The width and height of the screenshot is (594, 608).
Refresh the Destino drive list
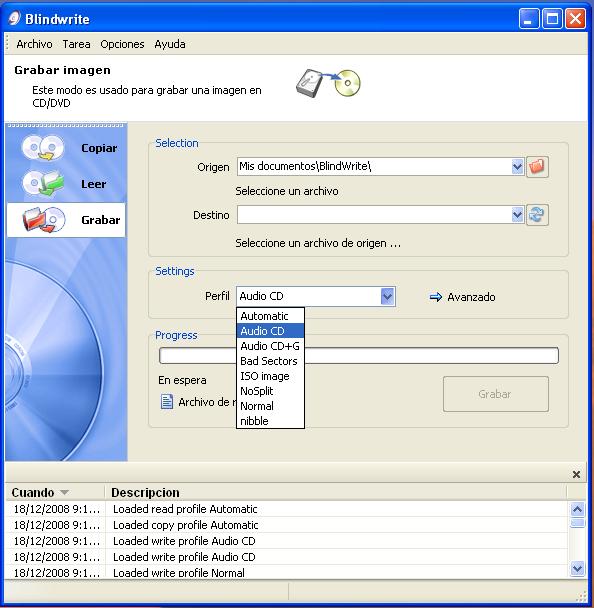(x=537, y=214)
